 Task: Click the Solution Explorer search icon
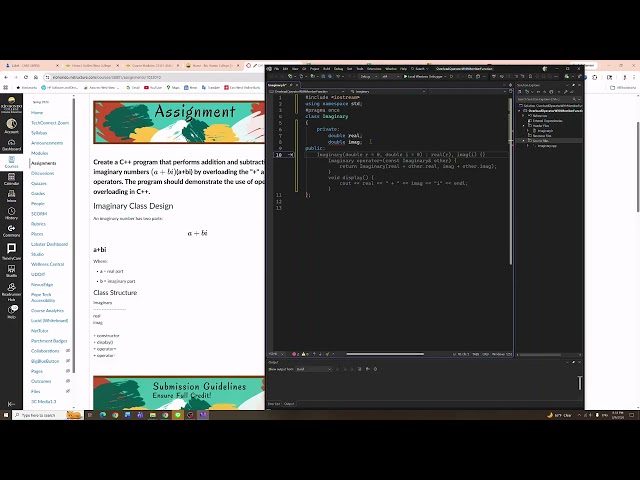coord(574,99)
